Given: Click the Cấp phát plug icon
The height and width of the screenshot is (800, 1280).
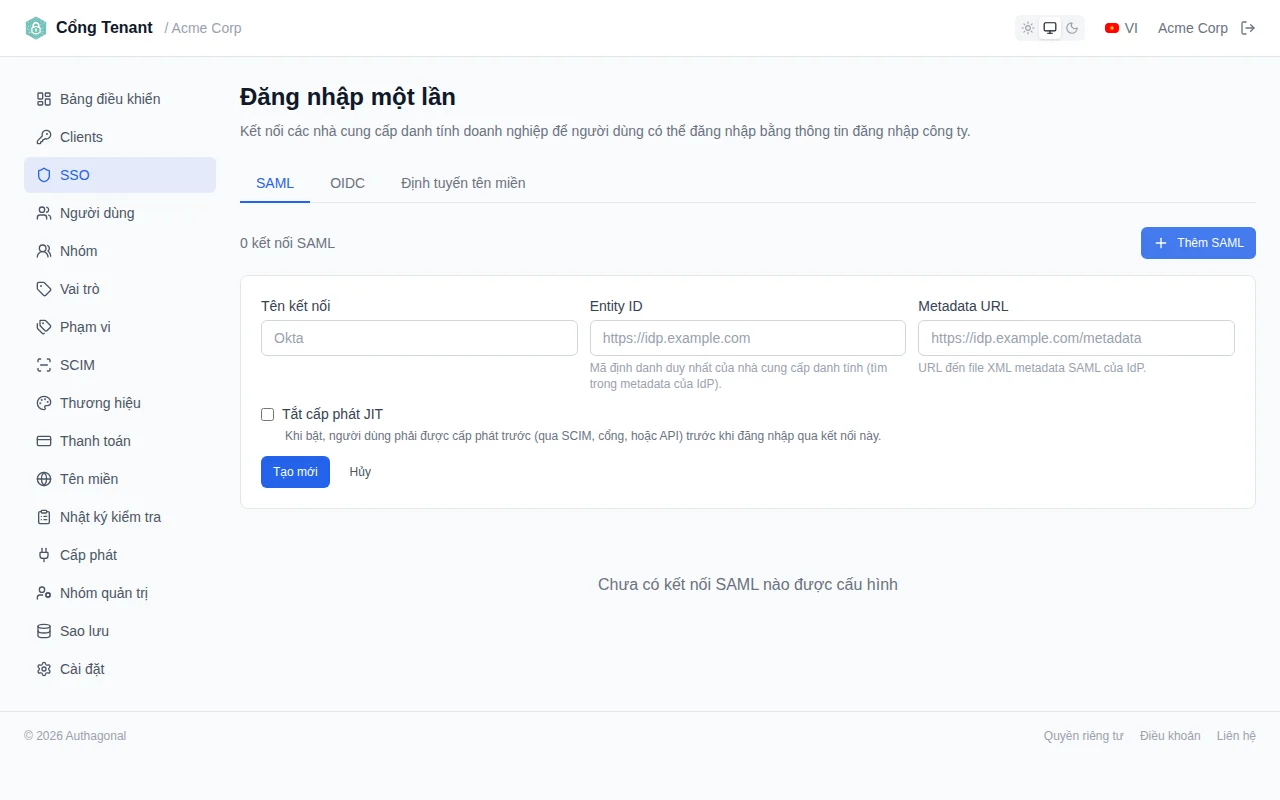Looking at the screenshot, I should coord(44,555).
